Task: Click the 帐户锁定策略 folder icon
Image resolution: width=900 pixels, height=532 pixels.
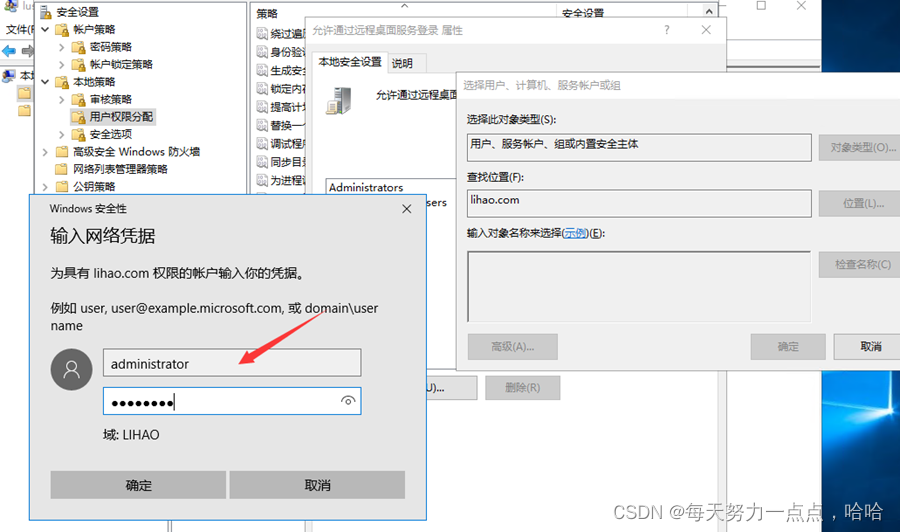Action: pyautogui.click(x=79, y=64)
